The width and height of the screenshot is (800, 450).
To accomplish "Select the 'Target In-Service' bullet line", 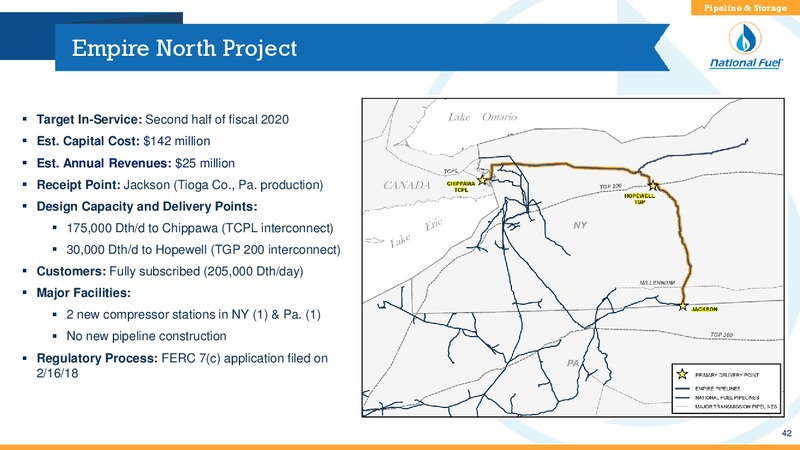I will click(x=162, y=119).
